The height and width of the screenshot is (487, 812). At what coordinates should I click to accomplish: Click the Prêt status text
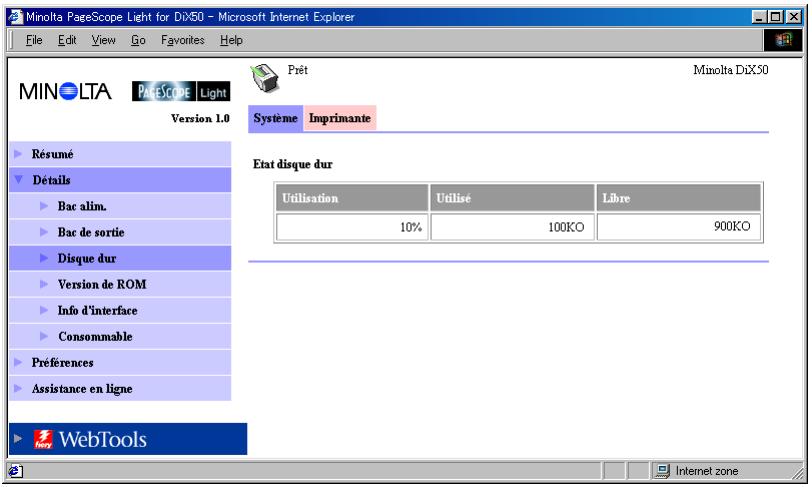[298, 70]
